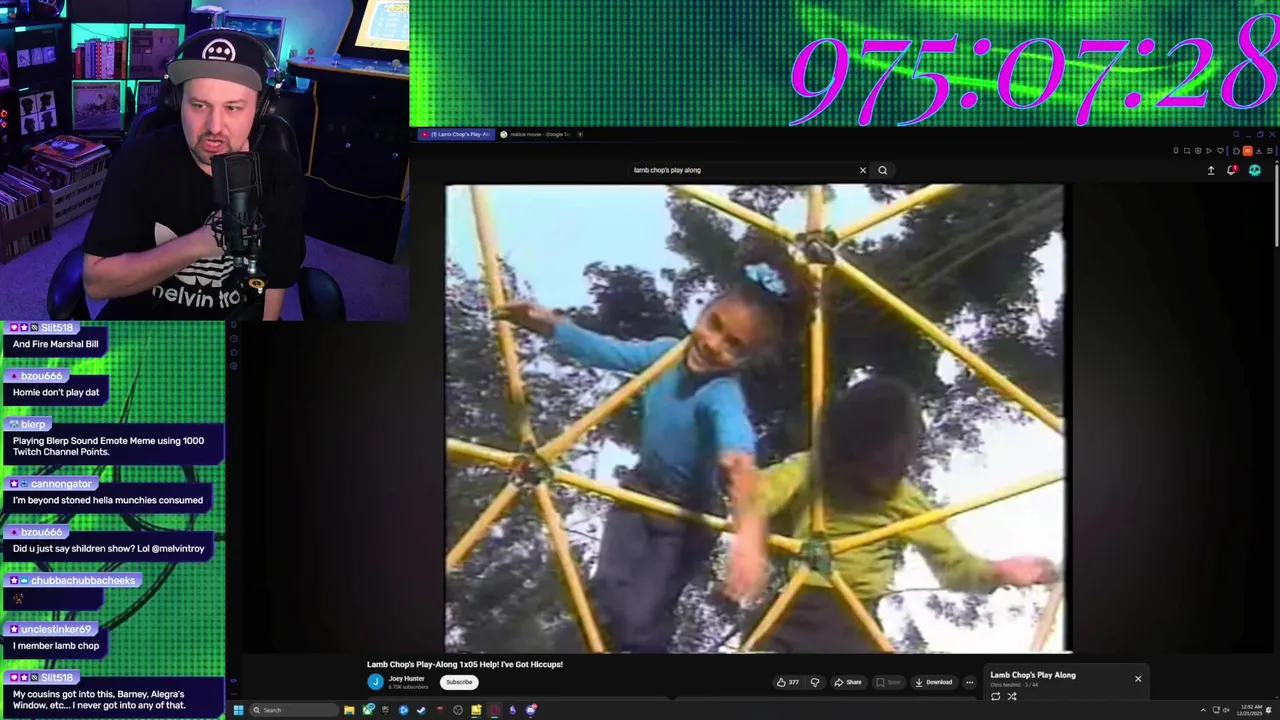
Task: Open Joey Hunter channel avatar
Action: (375, 682)
